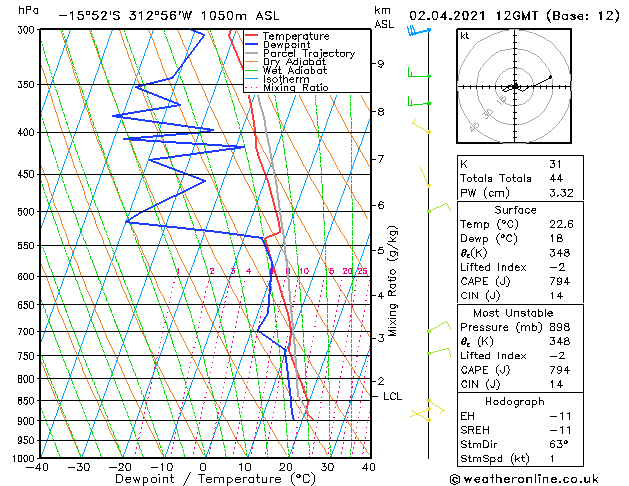The width and height of the screenshot is (629, 486).
Task: Click the CAPE value 794 under Surface
Action: tap(560, 281)
